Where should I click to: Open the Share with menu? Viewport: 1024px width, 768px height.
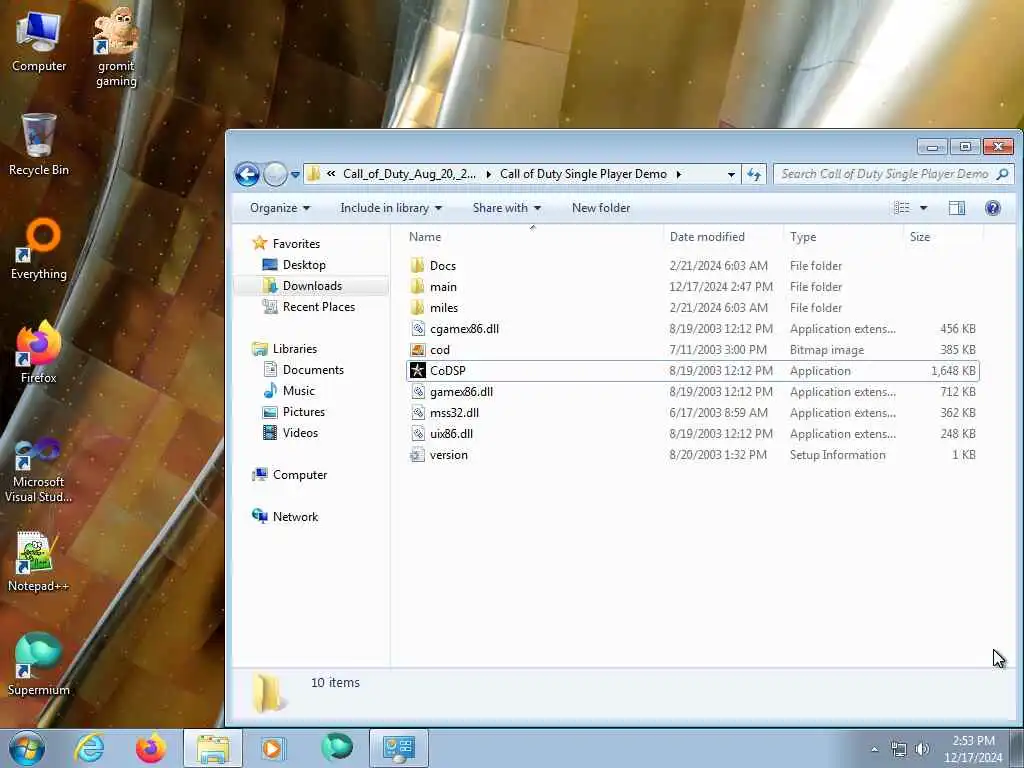click(x=507, y=208)
